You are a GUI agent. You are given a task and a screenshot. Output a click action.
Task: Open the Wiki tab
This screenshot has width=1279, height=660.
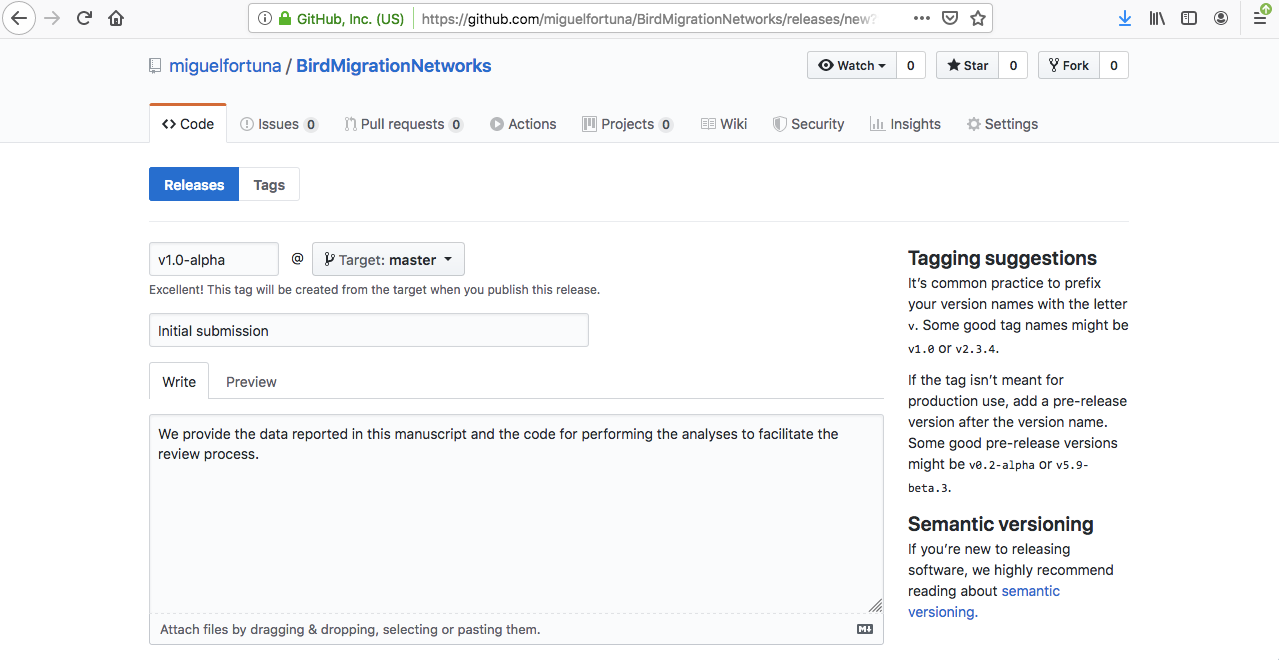click(x=724, y=124)
